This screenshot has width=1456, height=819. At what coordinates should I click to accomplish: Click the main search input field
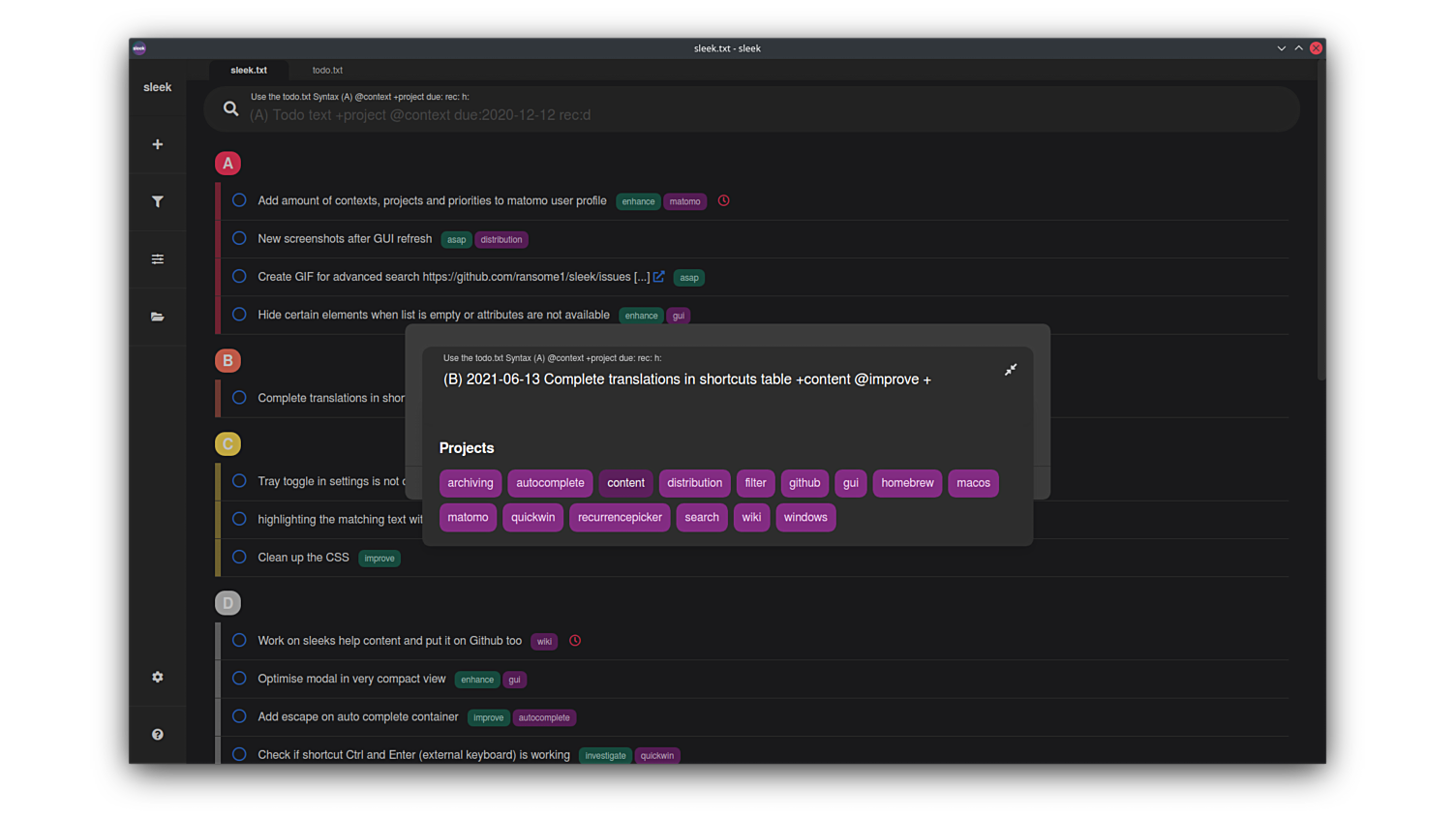(755, 115)
